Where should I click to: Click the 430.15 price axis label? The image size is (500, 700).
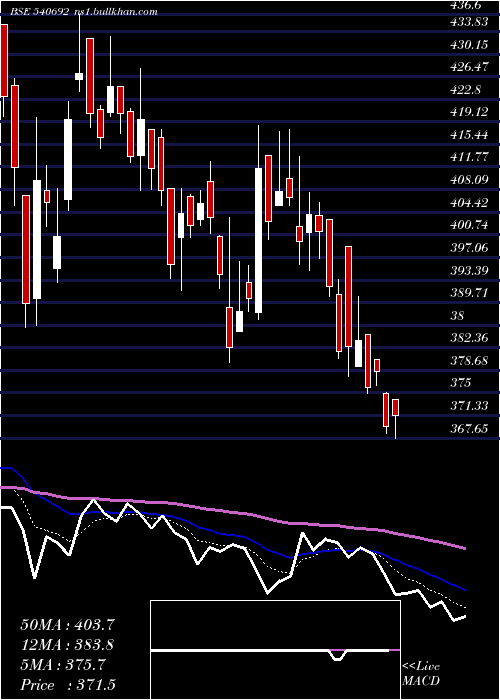(x=468, y=44)
